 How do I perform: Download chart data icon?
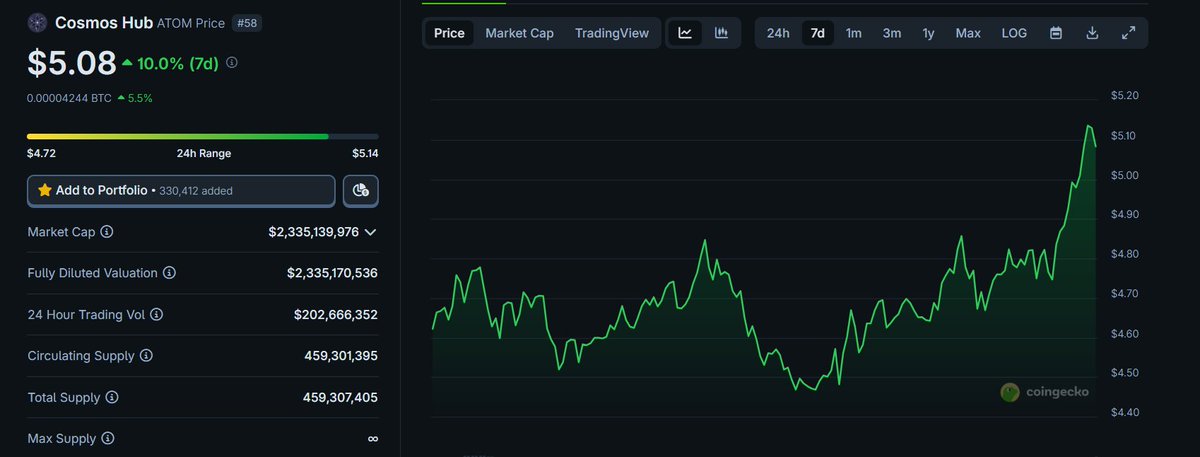point(1092,33)
